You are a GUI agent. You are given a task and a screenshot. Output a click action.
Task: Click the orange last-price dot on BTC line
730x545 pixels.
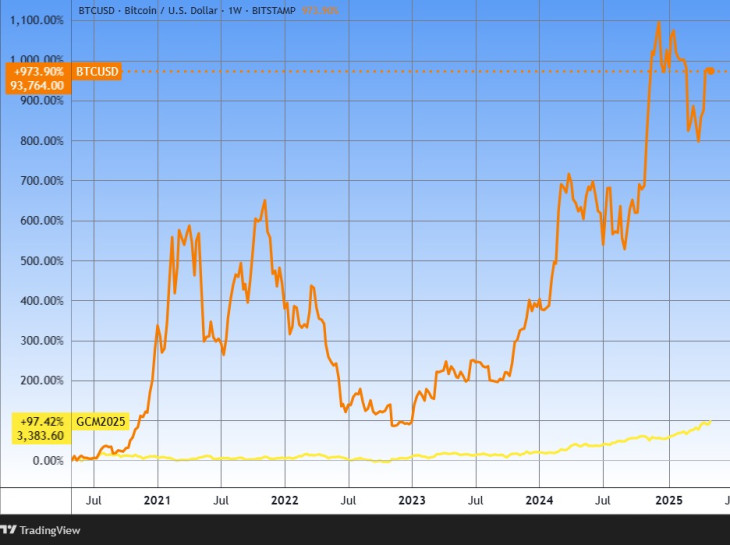pyautogui.click(x=710, y=71)
